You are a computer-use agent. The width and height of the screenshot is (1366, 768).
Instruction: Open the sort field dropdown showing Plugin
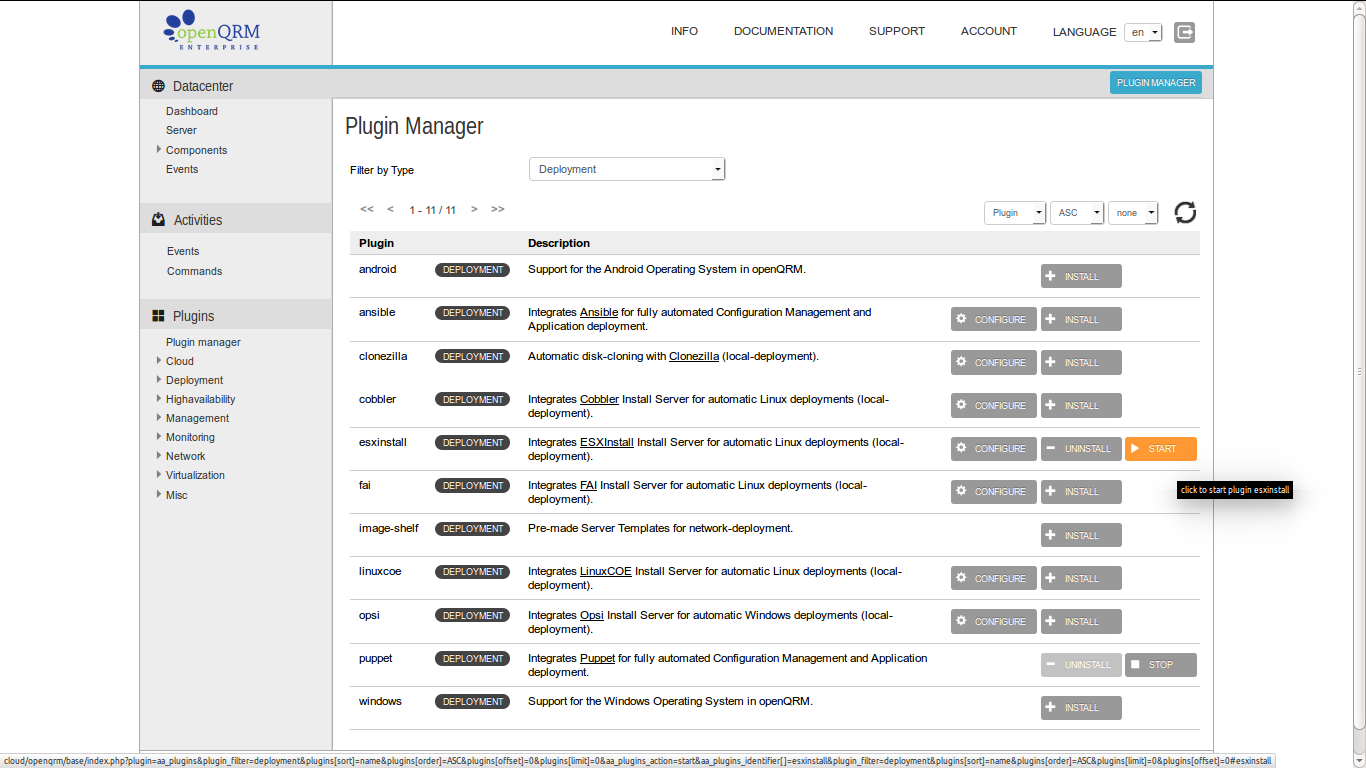click(x=1015, y=213)
